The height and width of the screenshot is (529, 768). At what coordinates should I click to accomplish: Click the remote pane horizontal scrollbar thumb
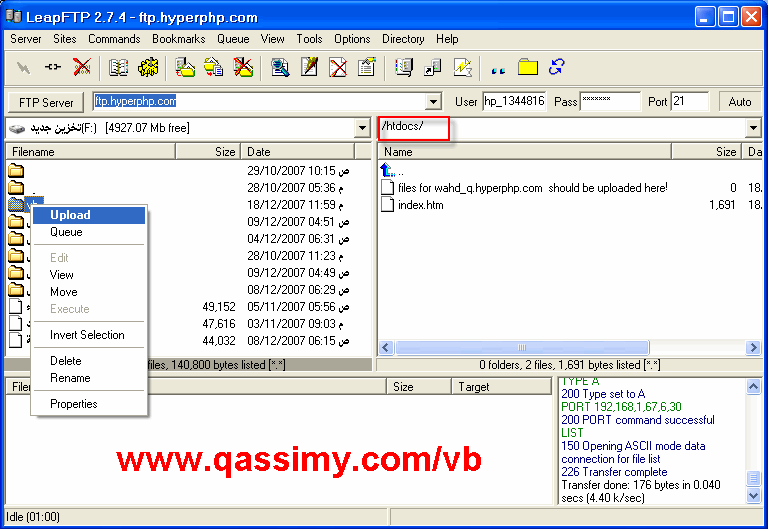click(x=522, y=348)
